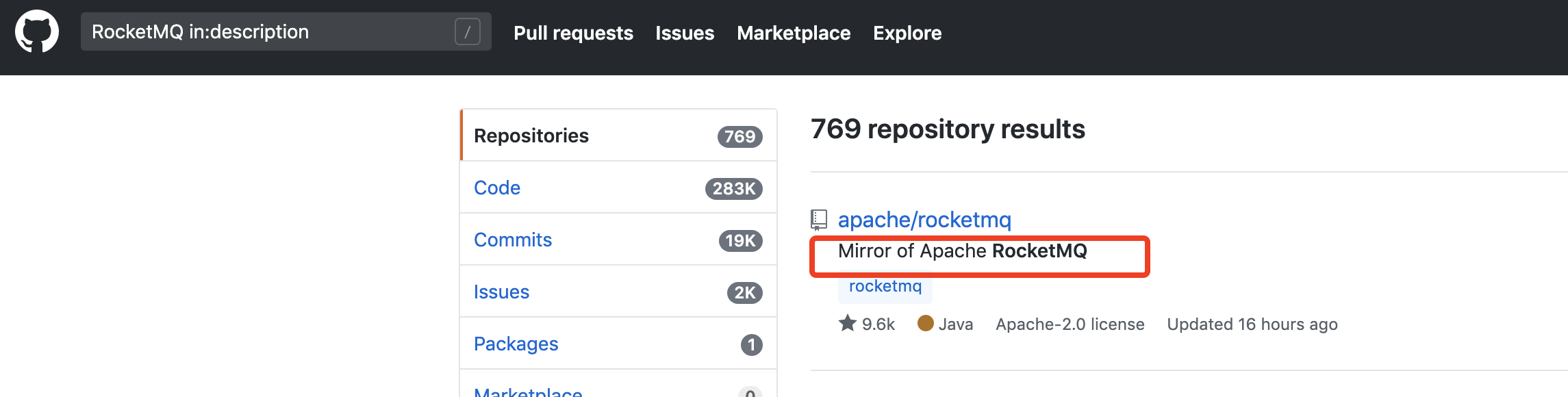Click the GitHub Octocat logo
1568x397 pixels.
(x=37, y=31)
